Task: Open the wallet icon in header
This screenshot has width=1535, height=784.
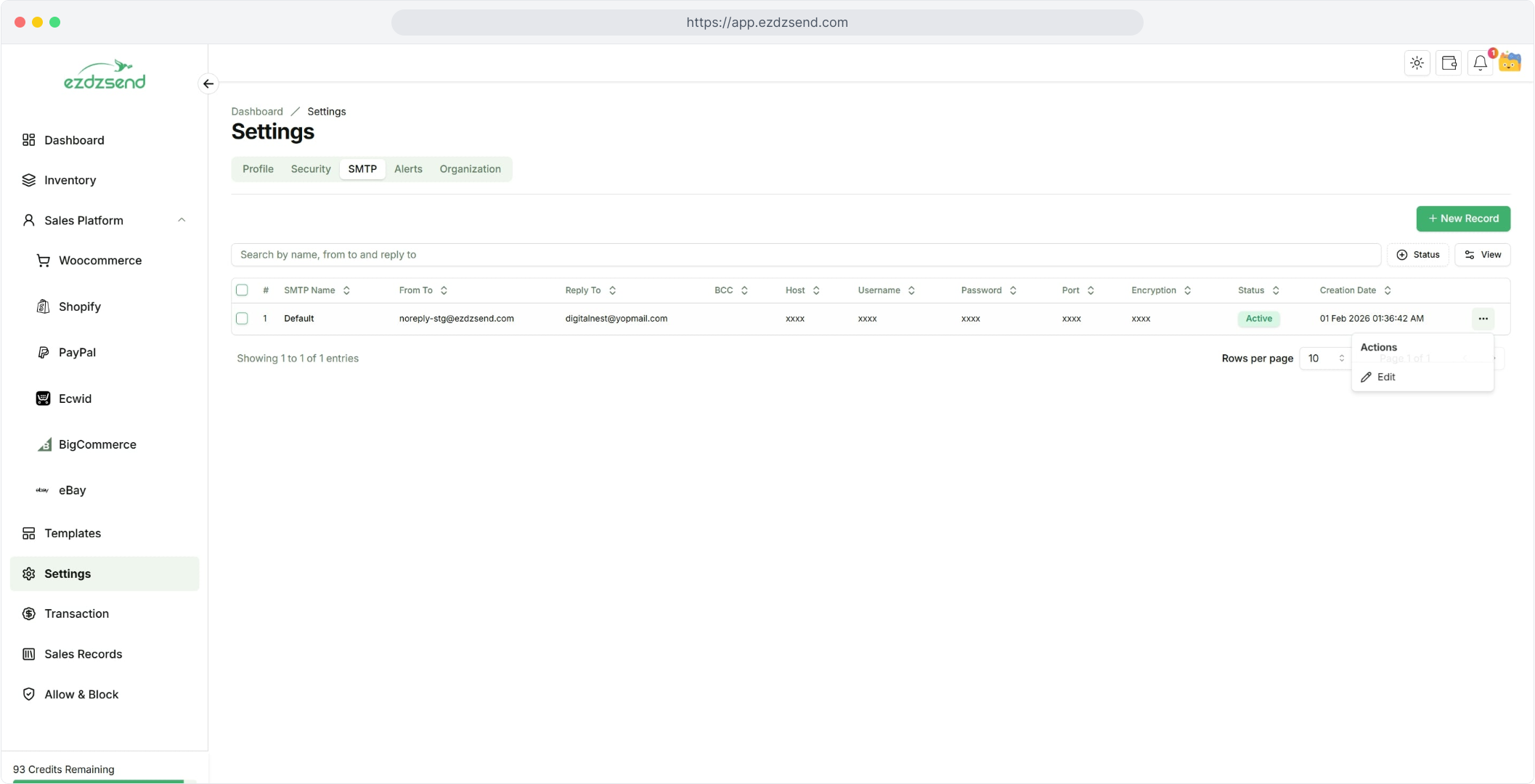Action: 1449,63
